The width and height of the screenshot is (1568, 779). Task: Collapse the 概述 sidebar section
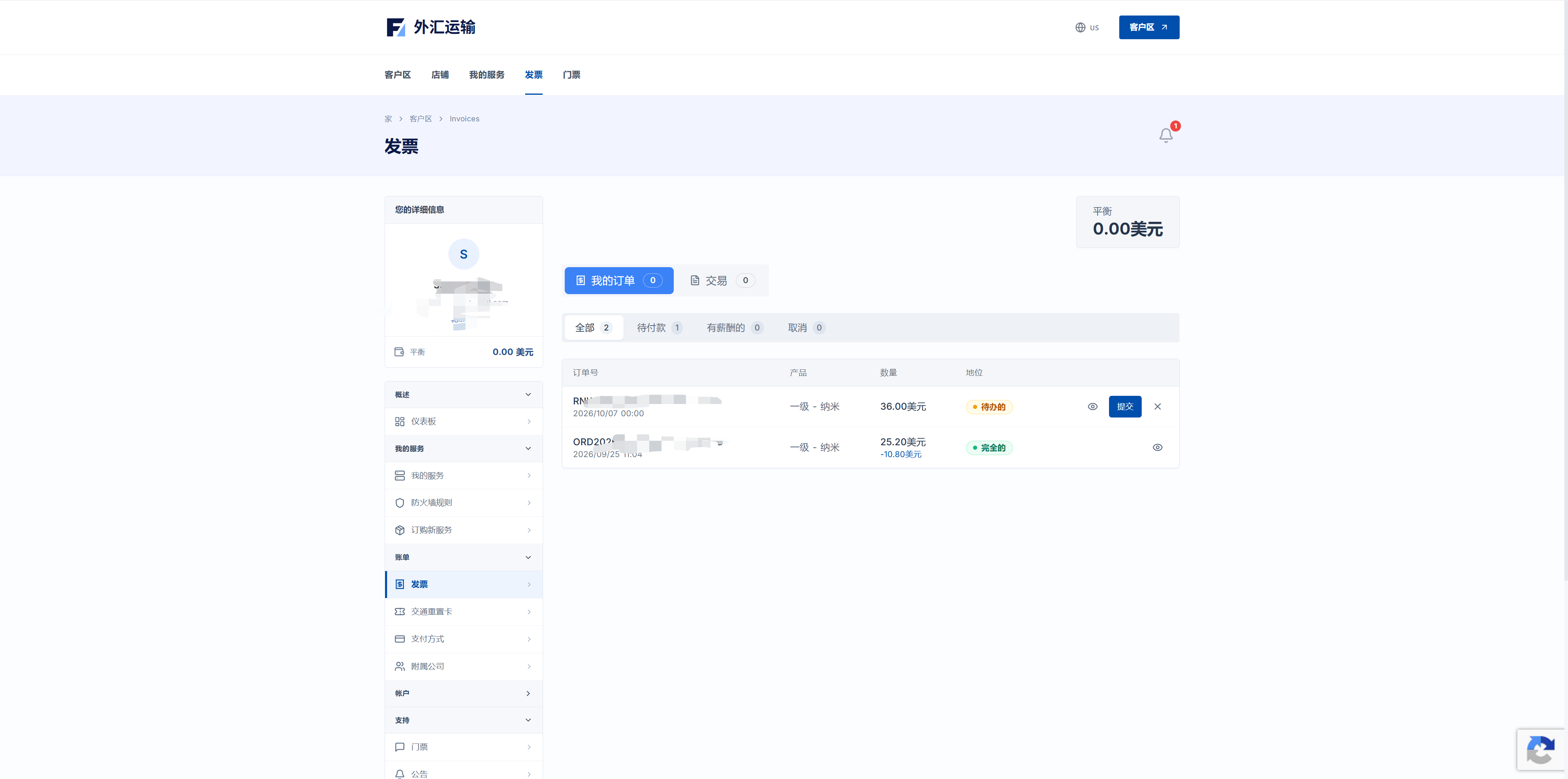(464, 395)
